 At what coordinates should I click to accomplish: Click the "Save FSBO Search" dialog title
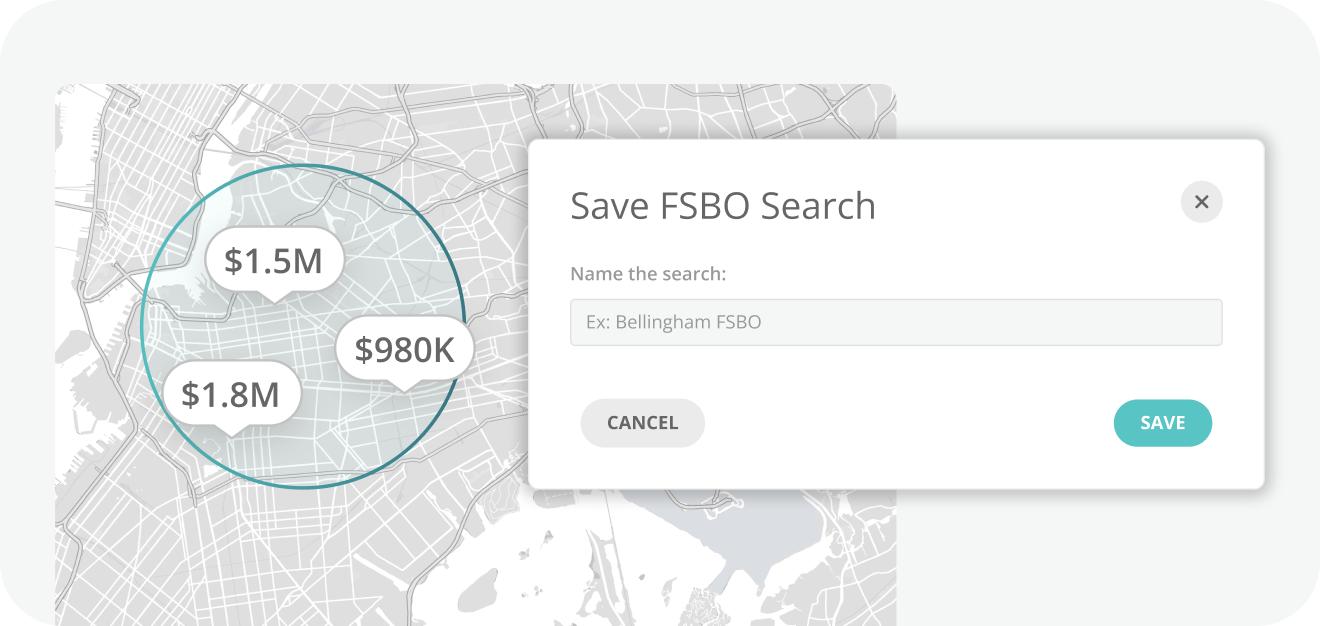click(x=722, y=206)
